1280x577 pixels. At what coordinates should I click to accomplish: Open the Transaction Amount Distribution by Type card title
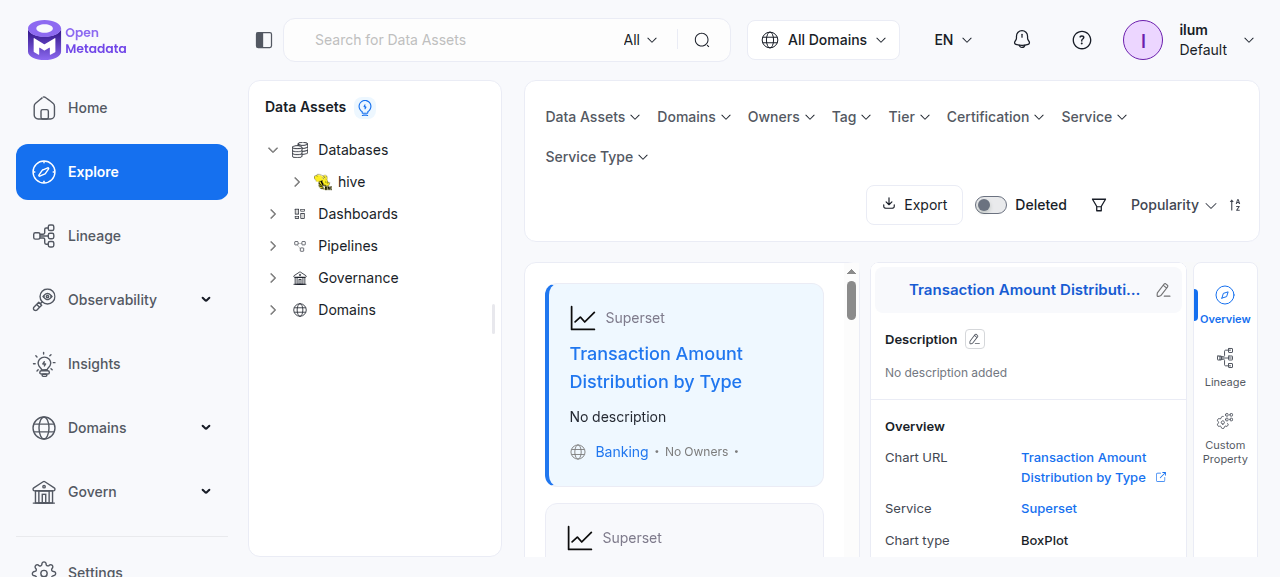point(656,368)
